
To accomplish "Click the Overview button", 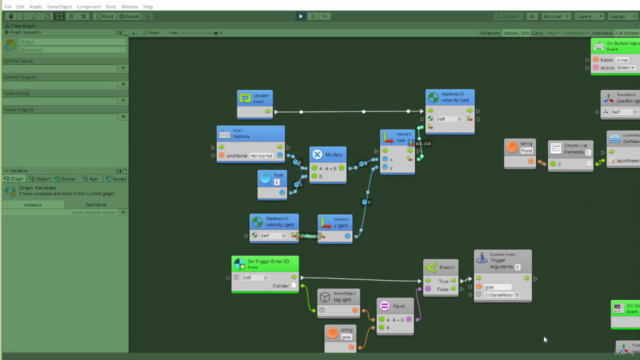I will click(602, 33).
